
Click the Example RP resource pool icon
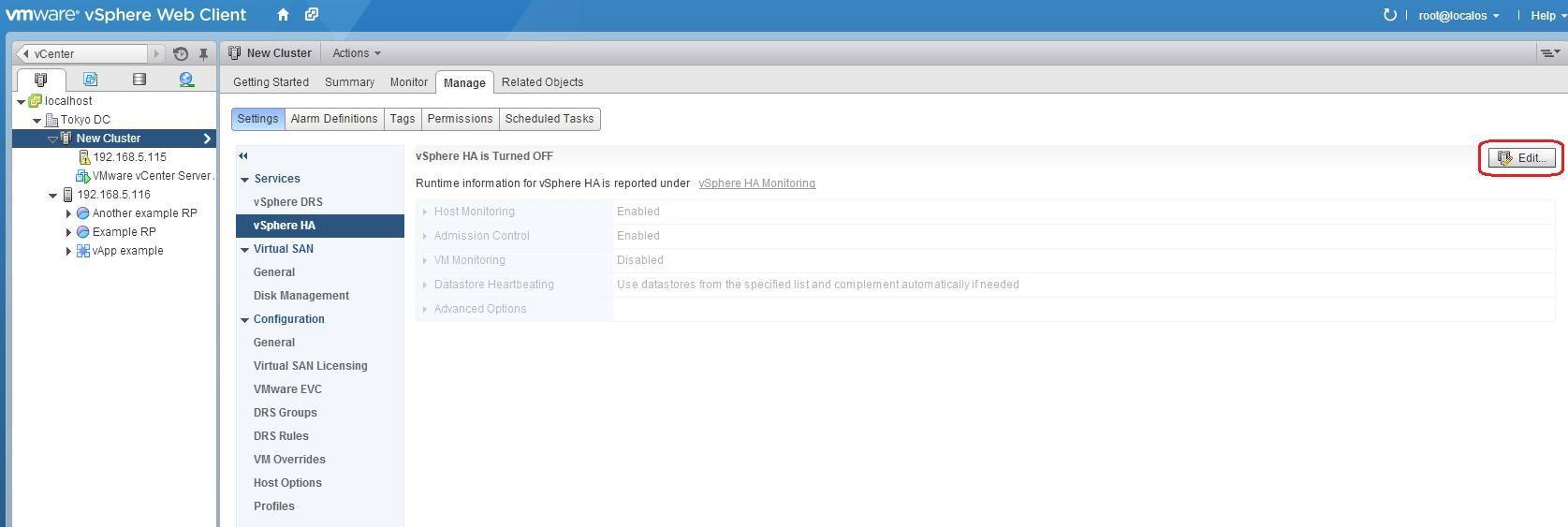[x=82, y=232]
